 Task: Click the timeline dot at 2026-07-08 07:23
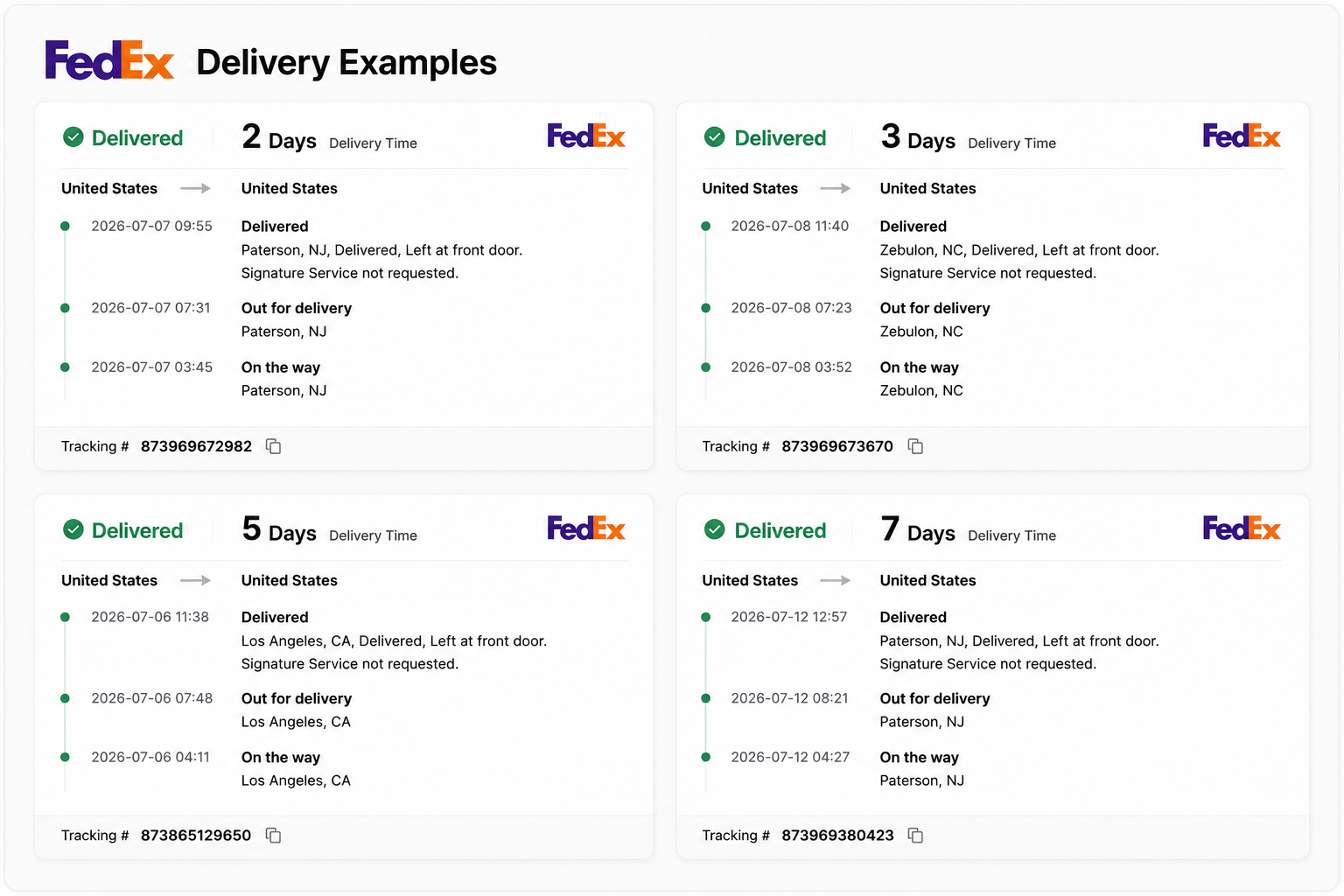[x=706, y=308]
